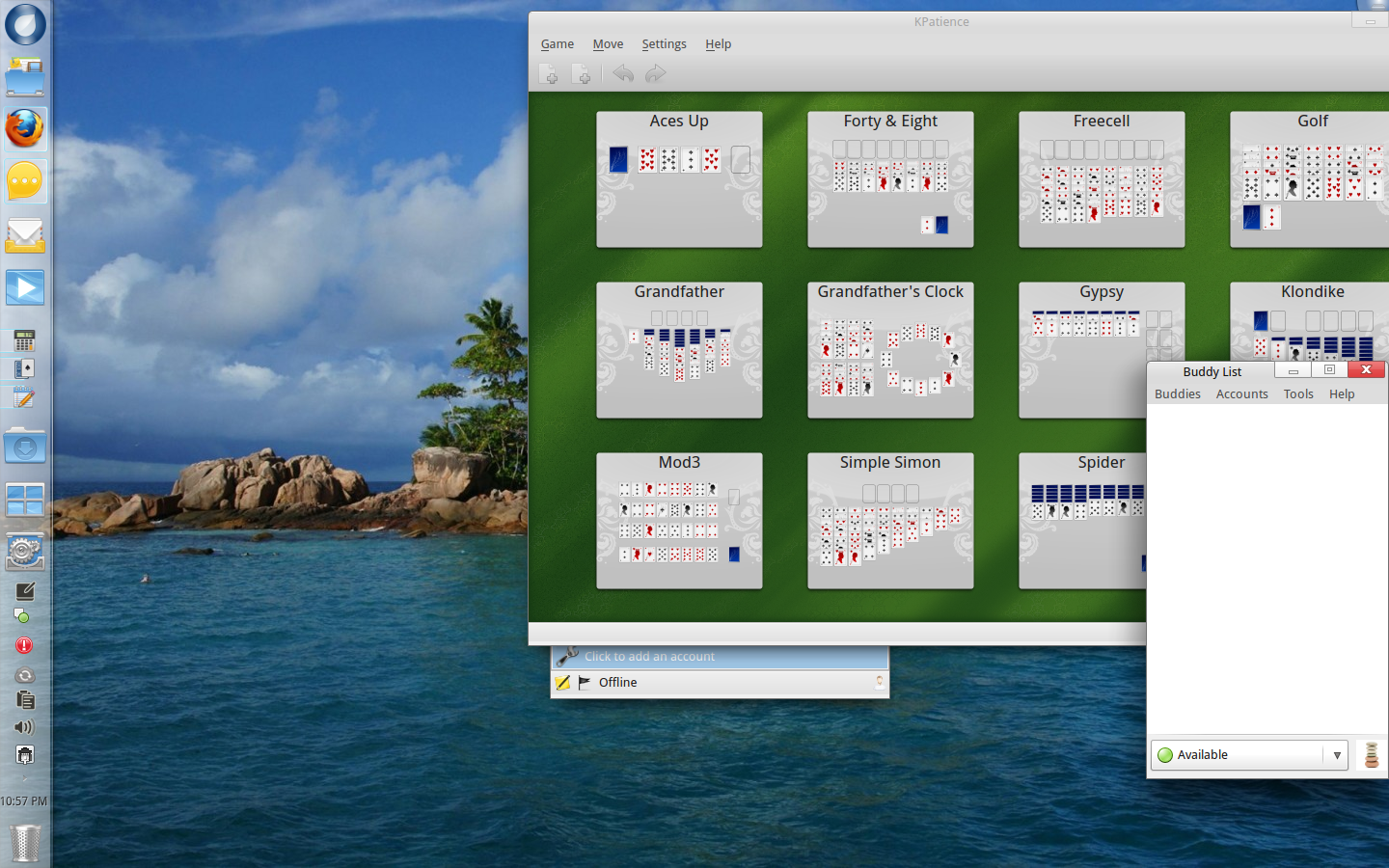The width and height of the screenshot is (1389, 868).
Task: Open the Buddies menu in Buddy List
Action: click(1178, 394)
